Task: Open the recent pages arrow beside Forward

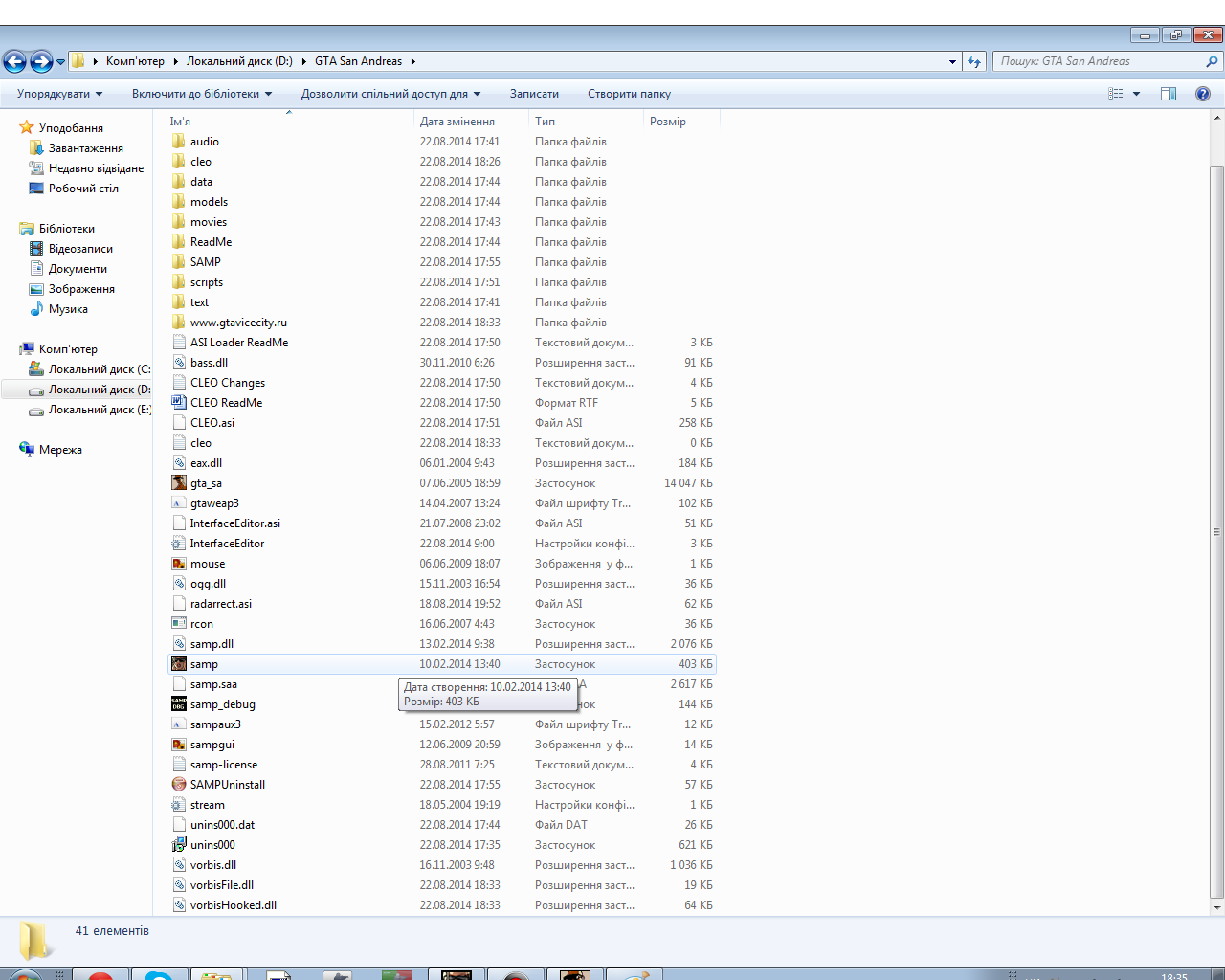Action: point(60,62)
